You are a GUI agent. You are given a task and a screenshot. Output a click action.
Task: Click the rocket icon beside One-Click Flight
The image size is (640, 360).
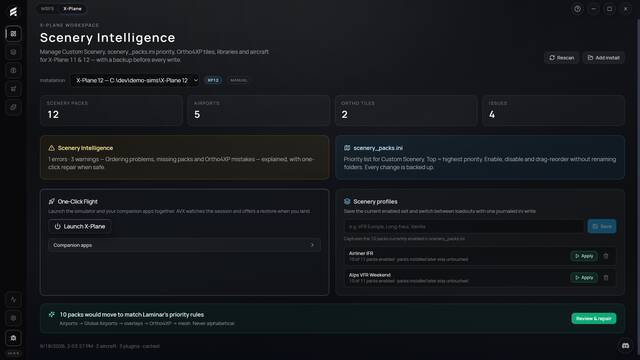(51, 201)
